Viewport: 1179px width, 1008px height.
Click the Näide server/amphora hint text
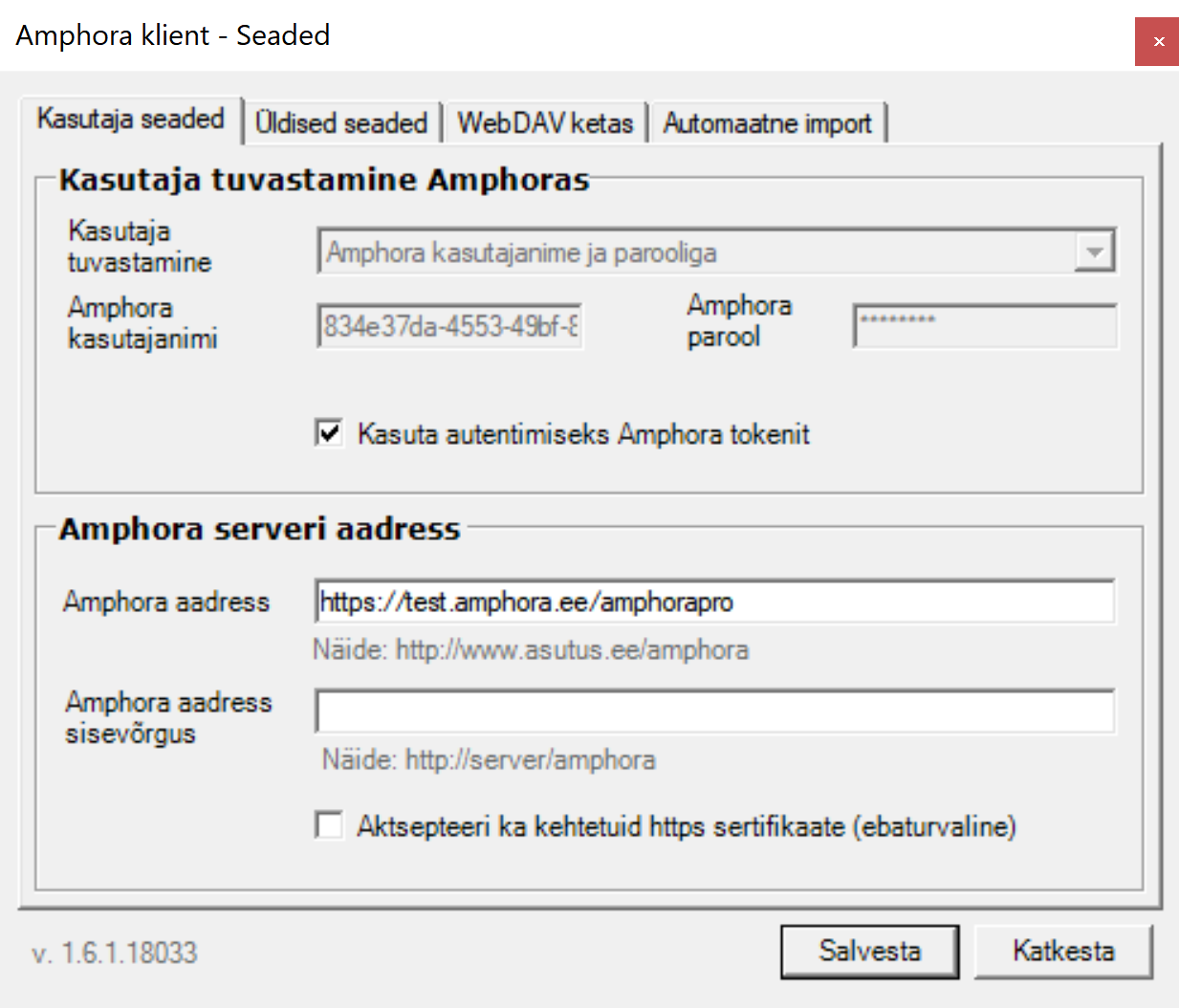[489, 760]
